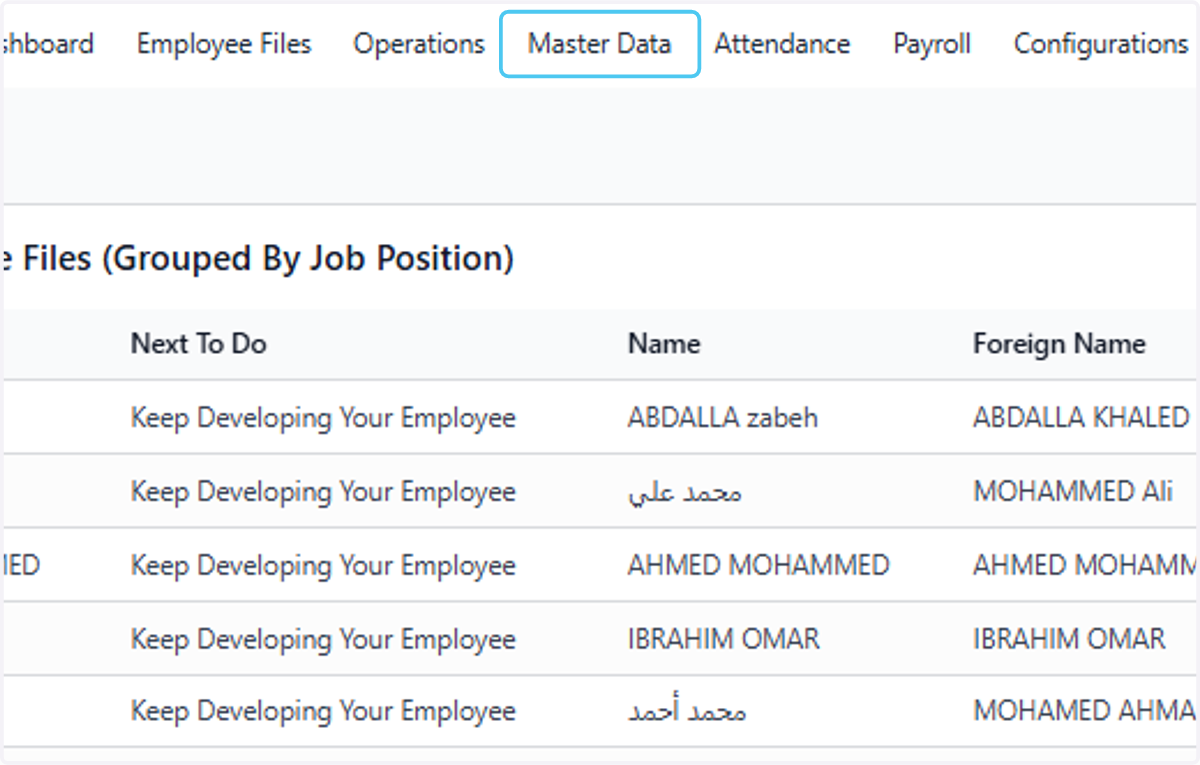
Task: Sort by the Next To Do column header
Action: pyautogui.click(x=199, y=344)
